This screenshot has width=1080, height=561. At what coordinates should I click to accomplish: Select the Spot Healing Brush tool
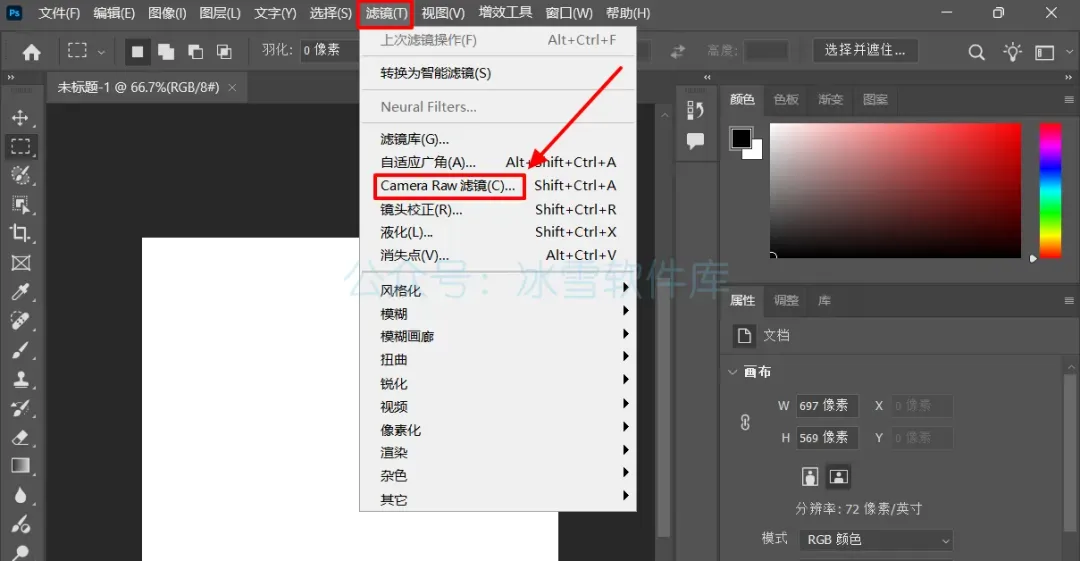20,320
